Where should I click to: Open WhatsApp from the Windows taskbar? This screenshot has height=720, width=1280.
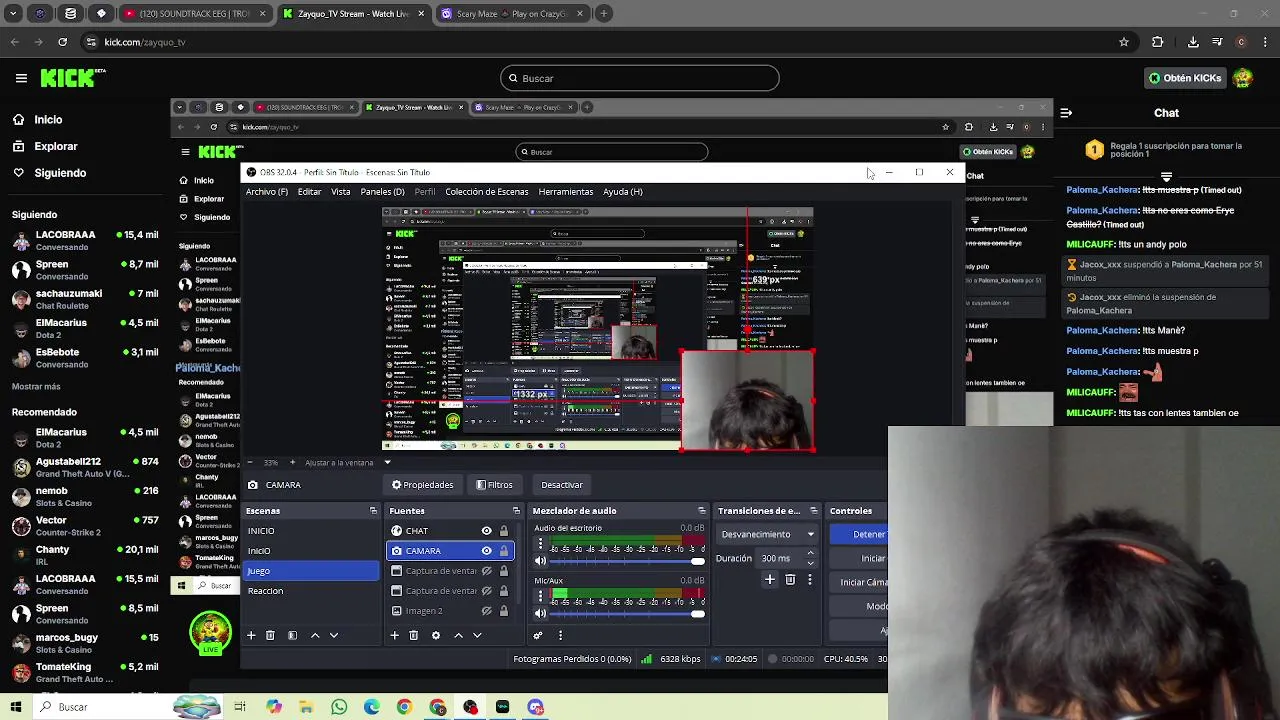coord(339,707)
